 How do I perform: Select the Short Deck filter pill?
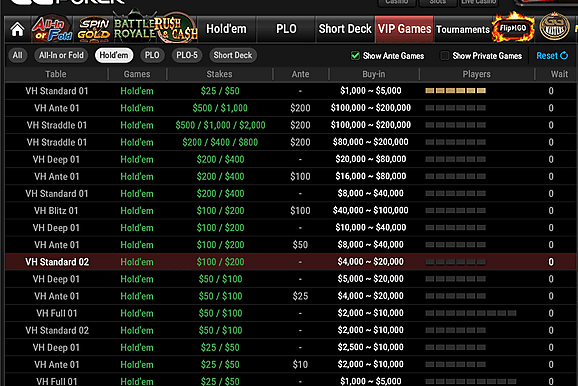(233, 55)
